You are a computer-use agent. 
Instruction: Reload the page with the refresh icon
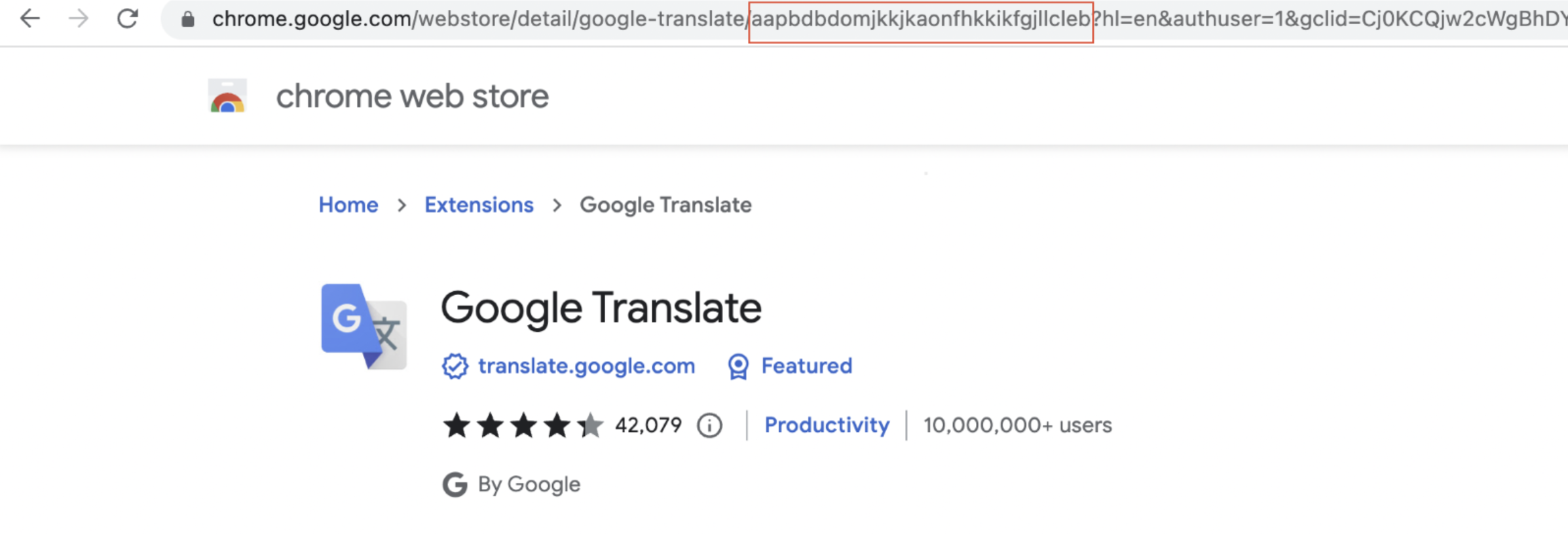[x=127, y=19]
